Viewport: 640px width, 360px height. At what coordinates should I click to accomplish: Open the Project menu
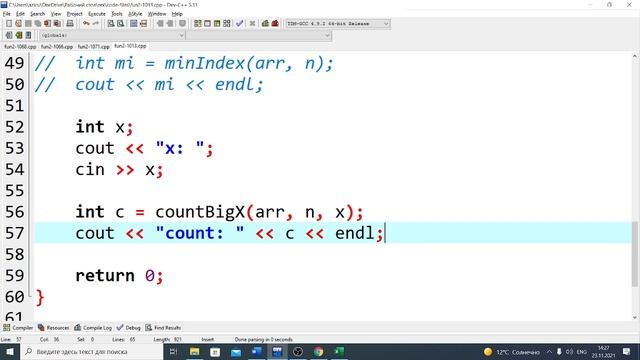tap(74, 14)
